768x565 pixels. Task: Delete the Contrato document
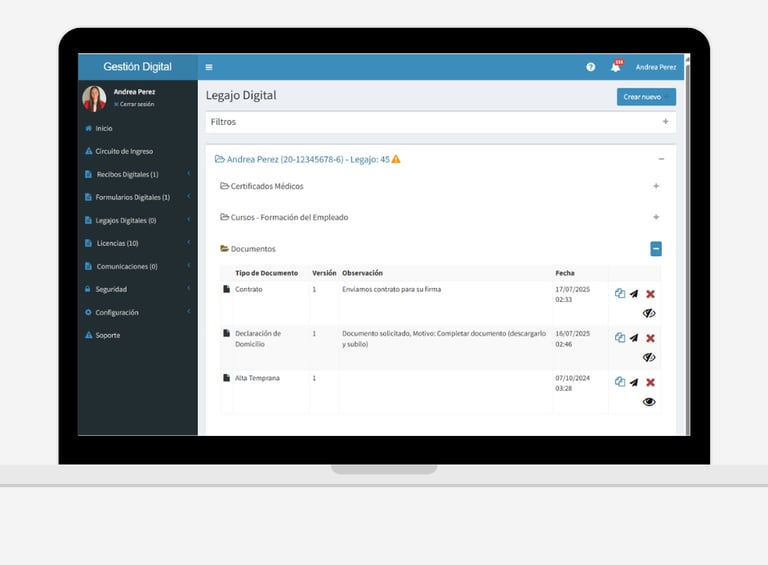650,294
